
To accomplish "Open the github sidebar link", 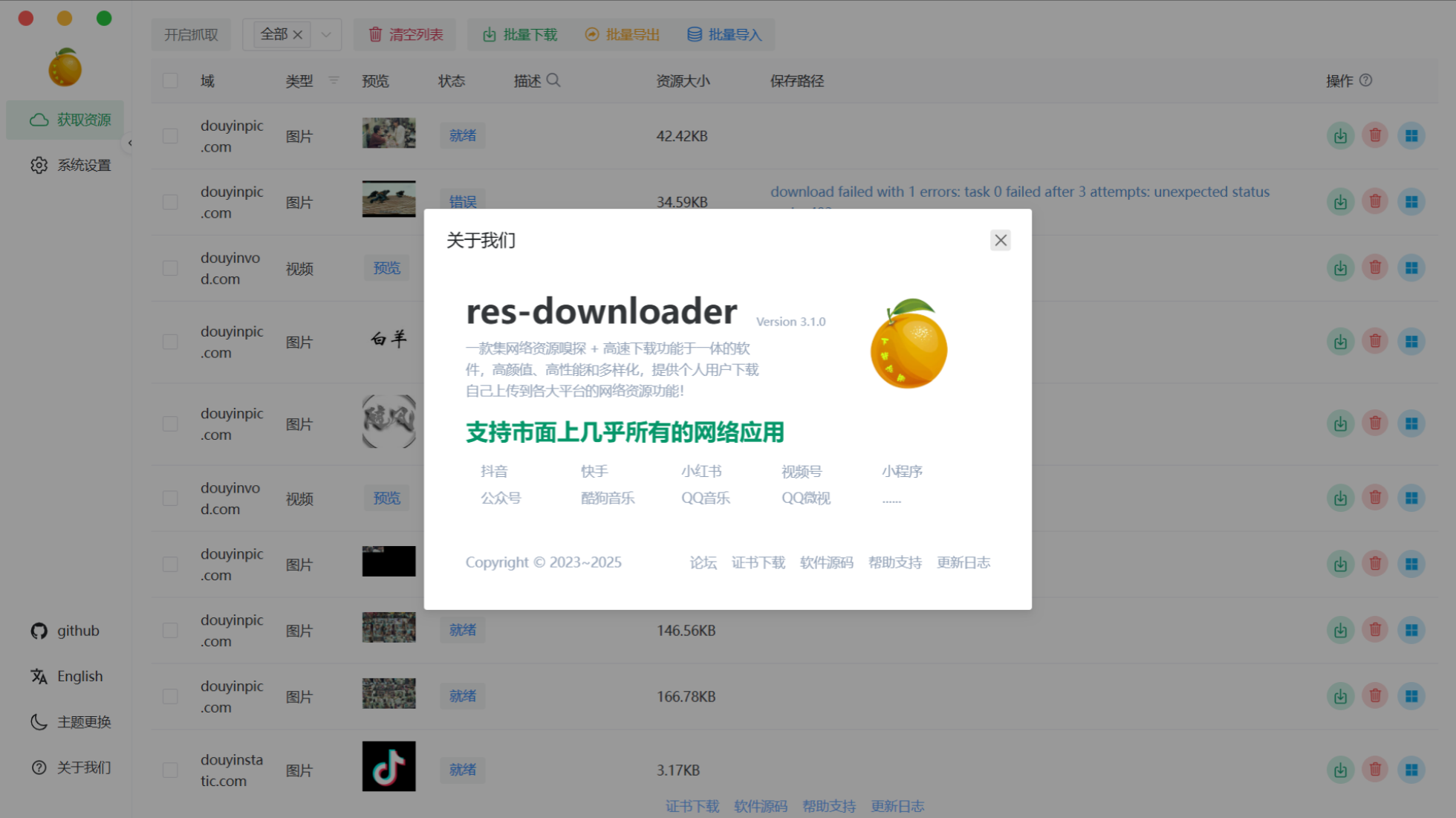I will (x=65, y=631).
